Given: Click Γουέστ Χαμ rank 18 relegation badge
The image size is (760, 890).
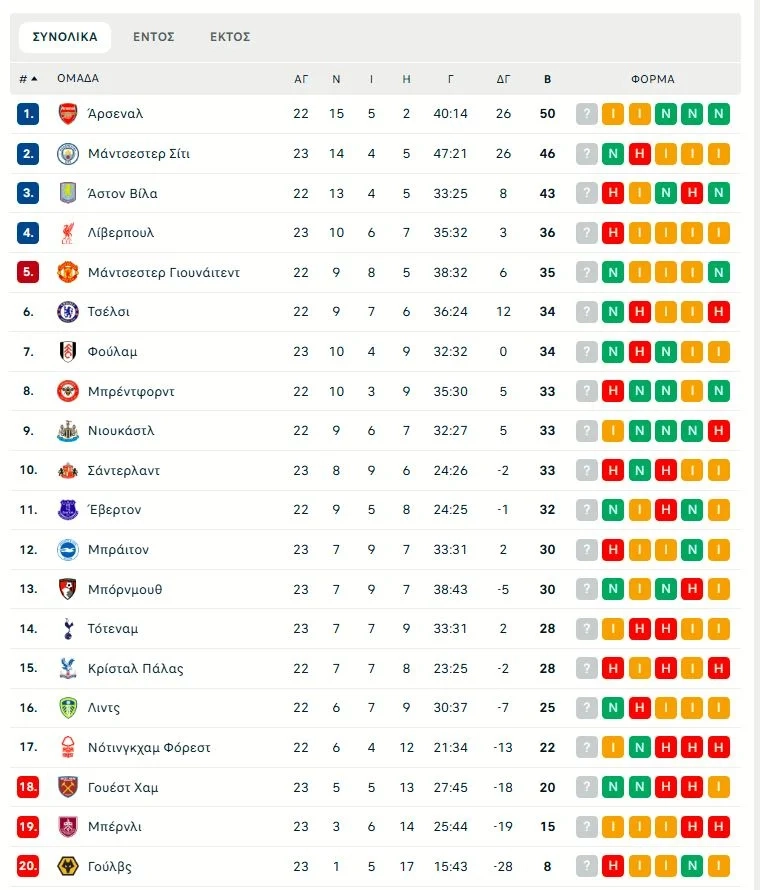Looking at the screenshot, I should point(28,788).
